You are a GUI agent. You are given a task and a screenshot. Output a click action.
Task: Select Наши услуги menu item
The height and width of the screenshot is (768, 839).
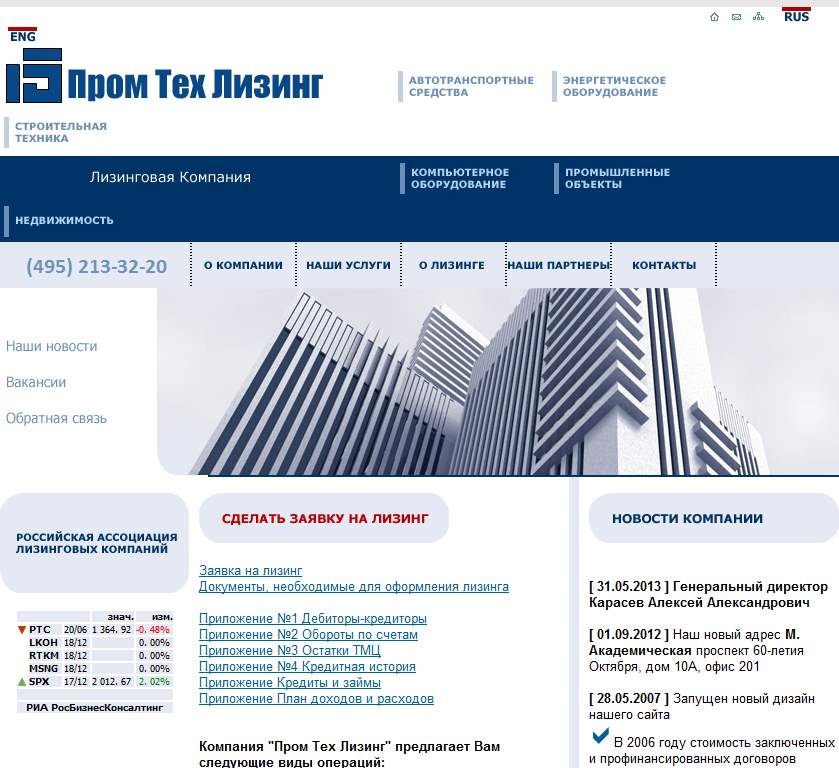pyautogui.click(x=348, y=265)
